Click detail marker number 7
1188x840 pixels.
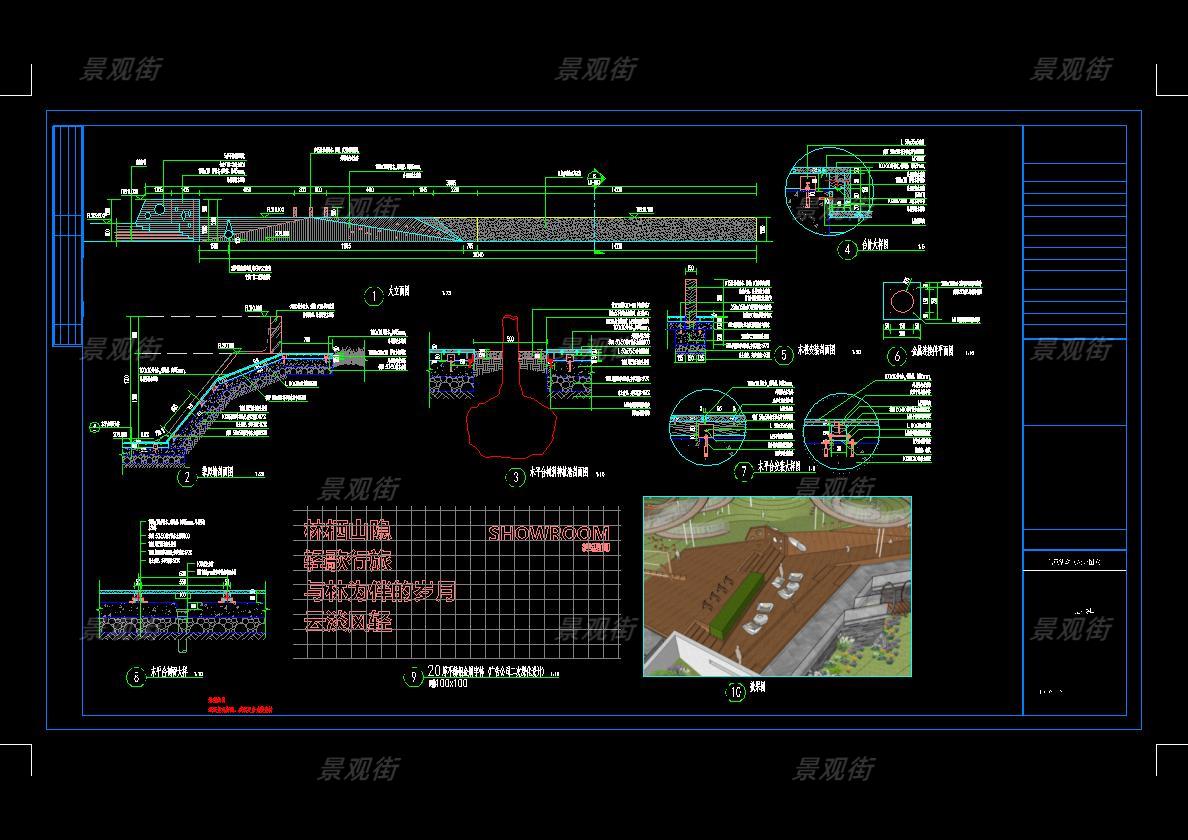pos(744,472)
